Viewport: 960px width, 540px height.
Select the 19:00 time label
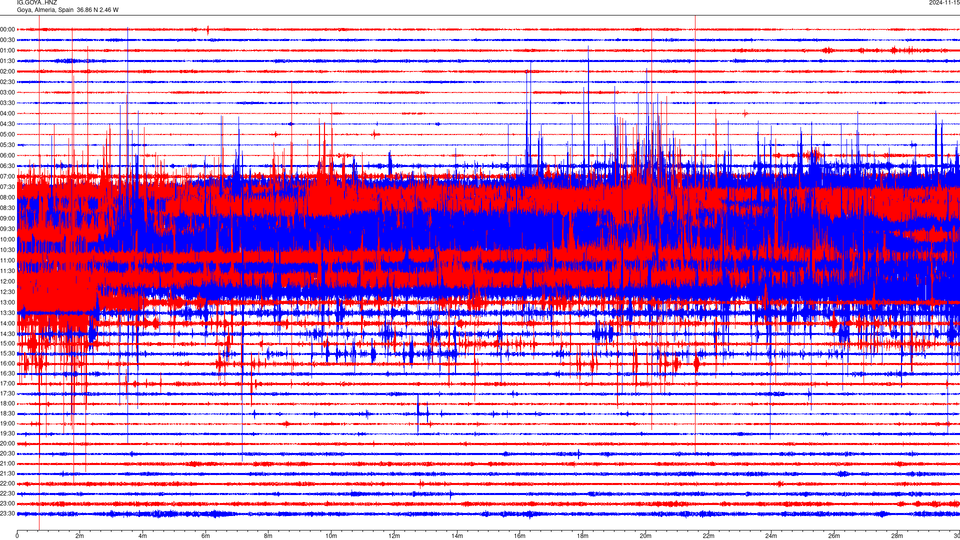[x=7, y=424]
